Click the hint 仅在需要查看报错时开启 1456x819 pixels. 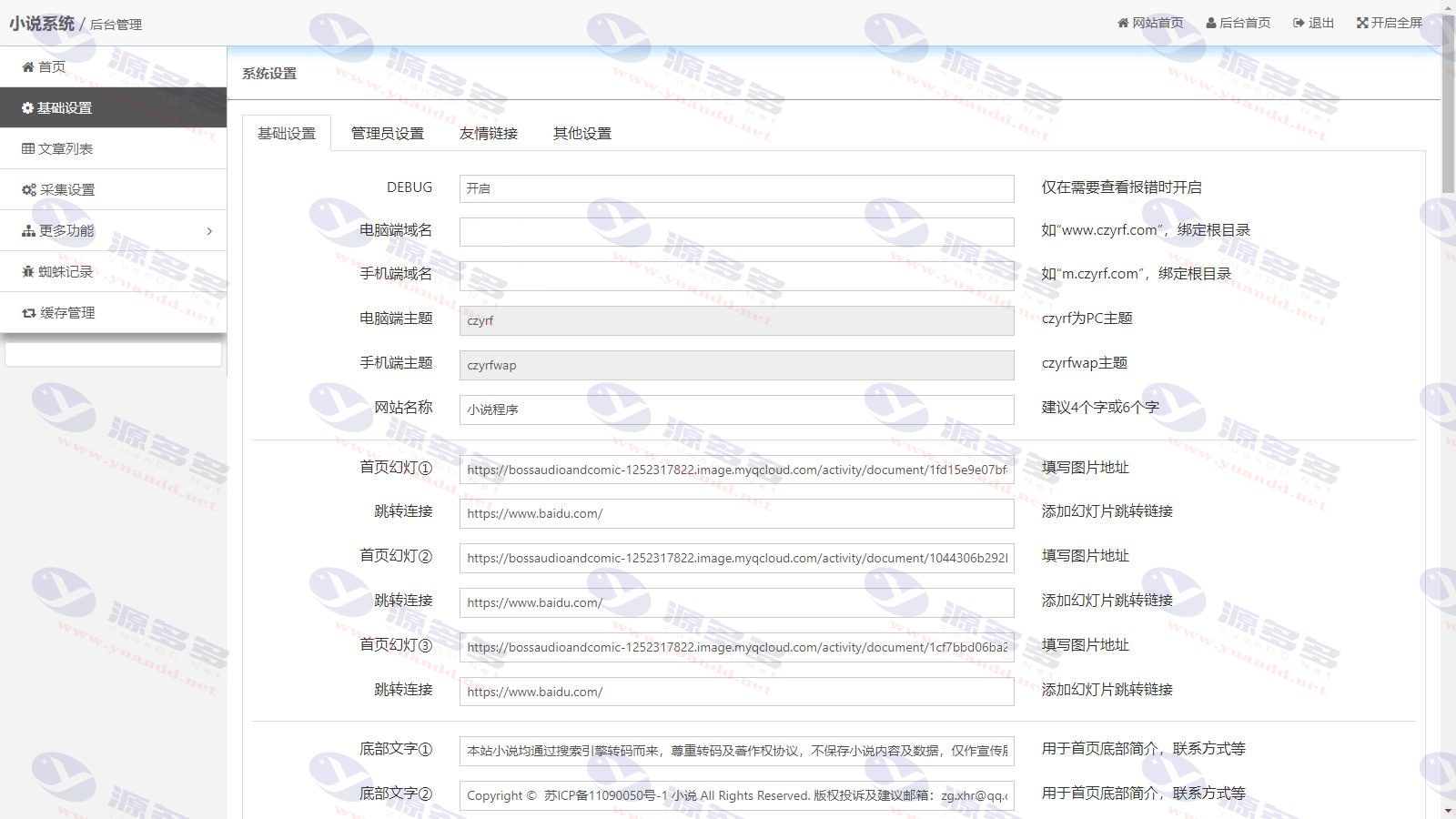click(1121, 187)
